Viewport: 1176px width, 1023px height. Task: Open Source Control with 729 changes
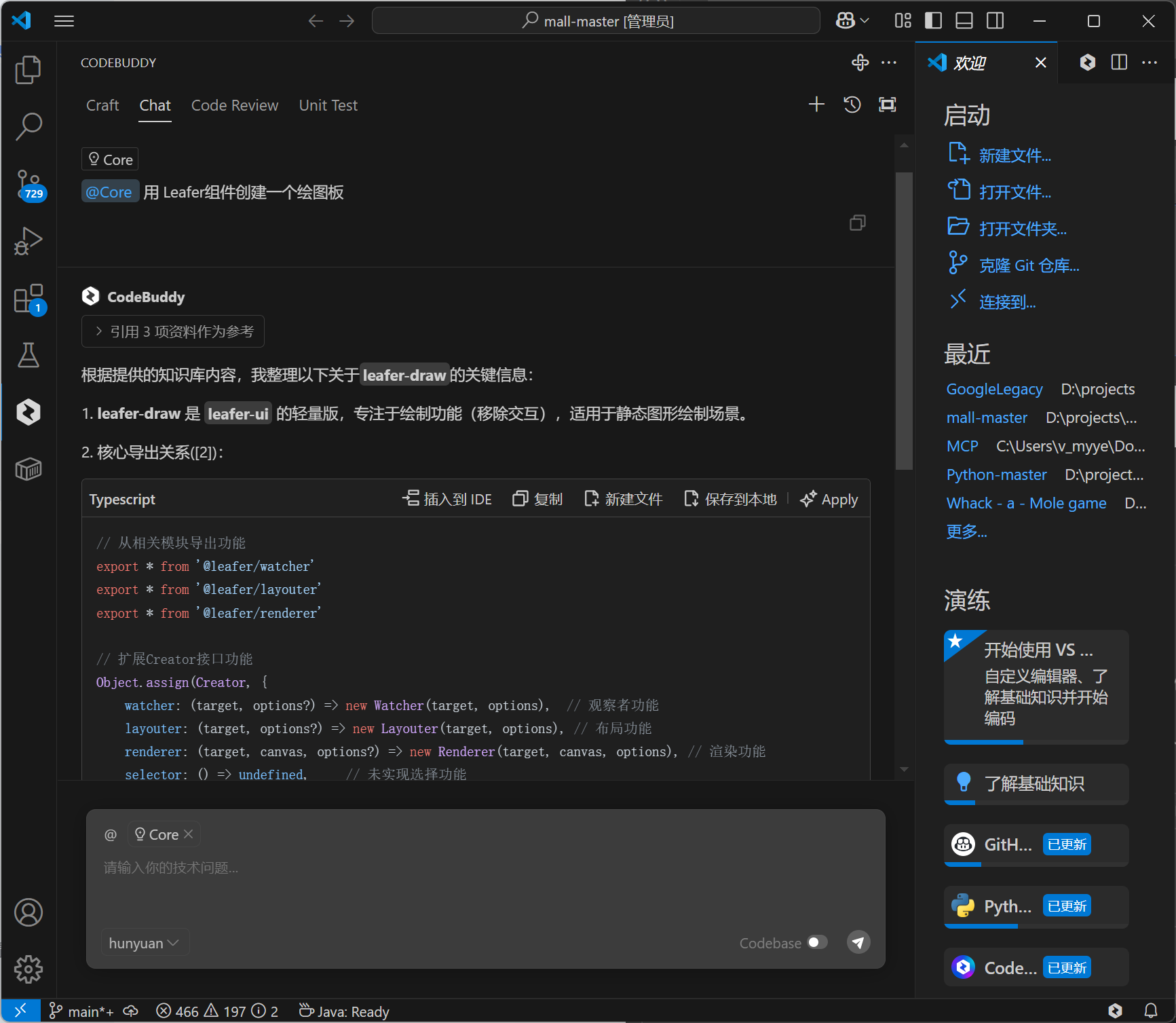click(x=28, y=185)
